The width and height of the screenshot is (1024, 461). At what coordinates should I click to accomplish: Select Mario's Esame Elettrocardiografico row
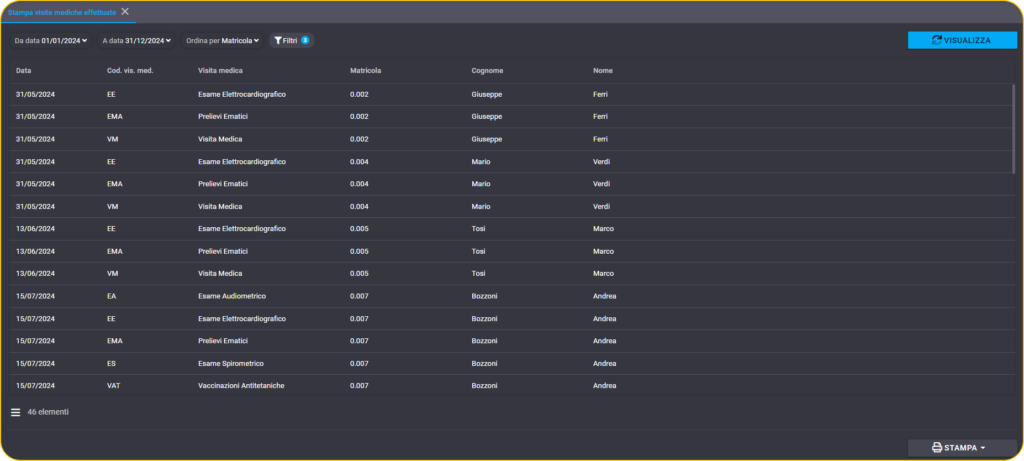tap(511, 161)
